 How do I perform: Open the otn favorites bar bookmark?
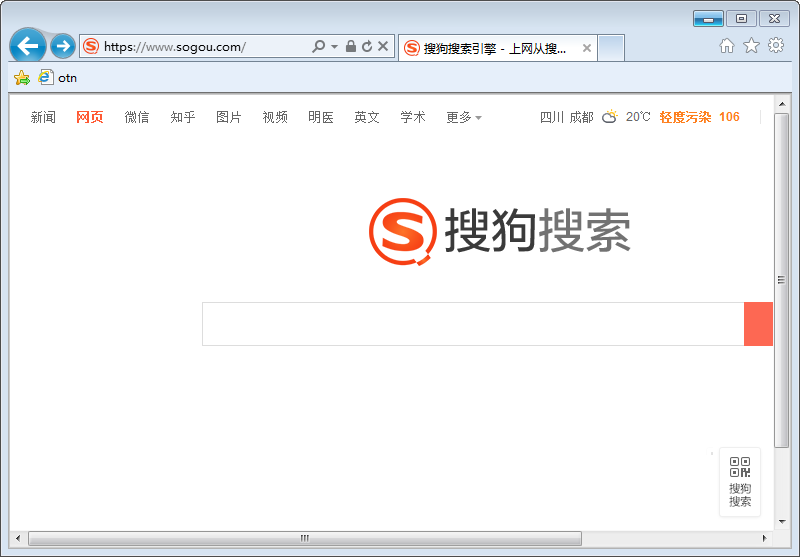click(58, 78)
